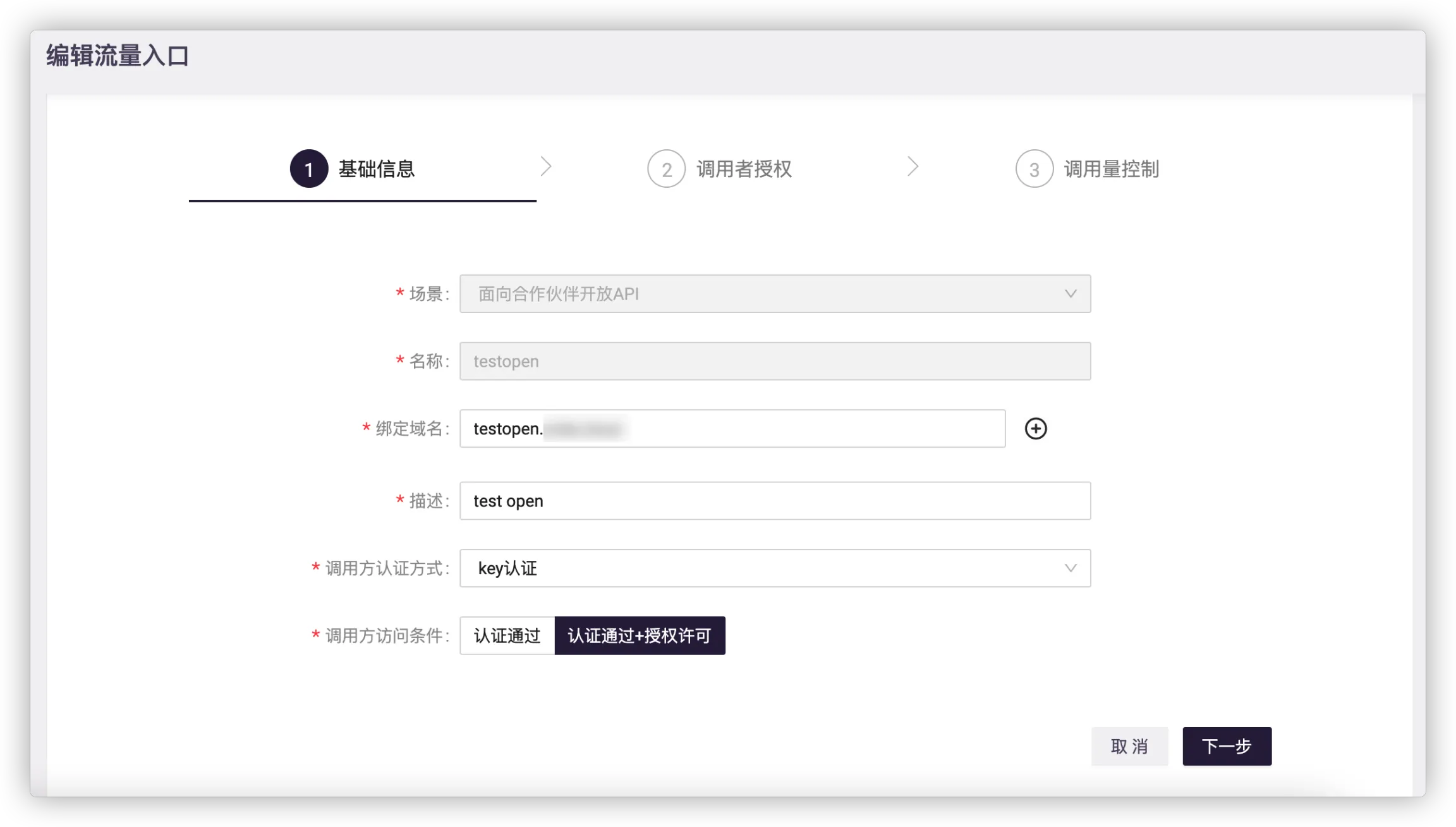Switch to 基础信息 step tab
Viewport: 1456px width, 827px height.
(376, 169)
